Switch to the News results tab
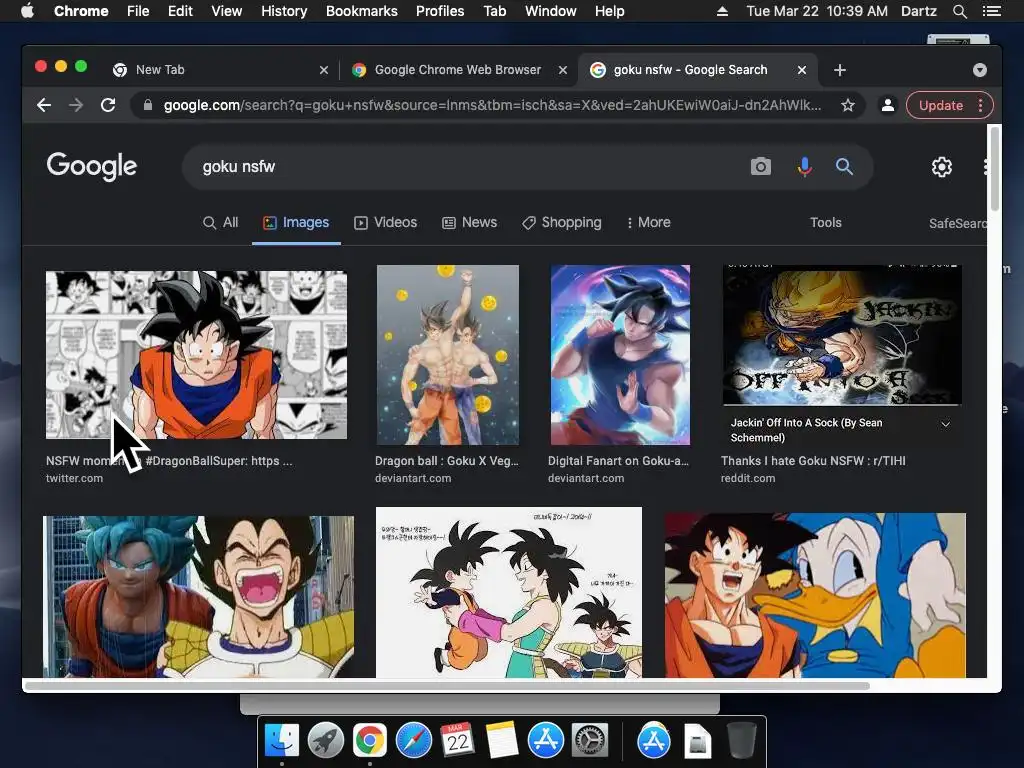Viewport: 1024px width, 768px height. 470,223
